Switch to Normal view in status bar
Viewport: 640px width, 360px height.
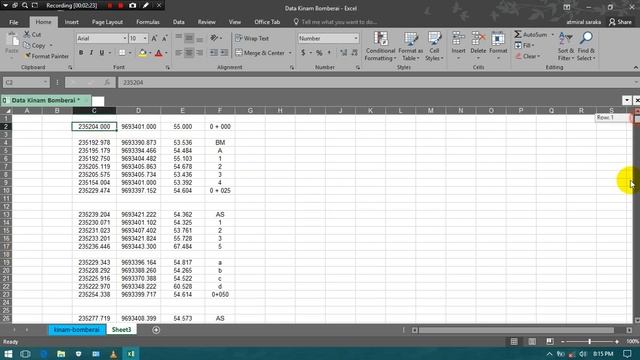514,342
